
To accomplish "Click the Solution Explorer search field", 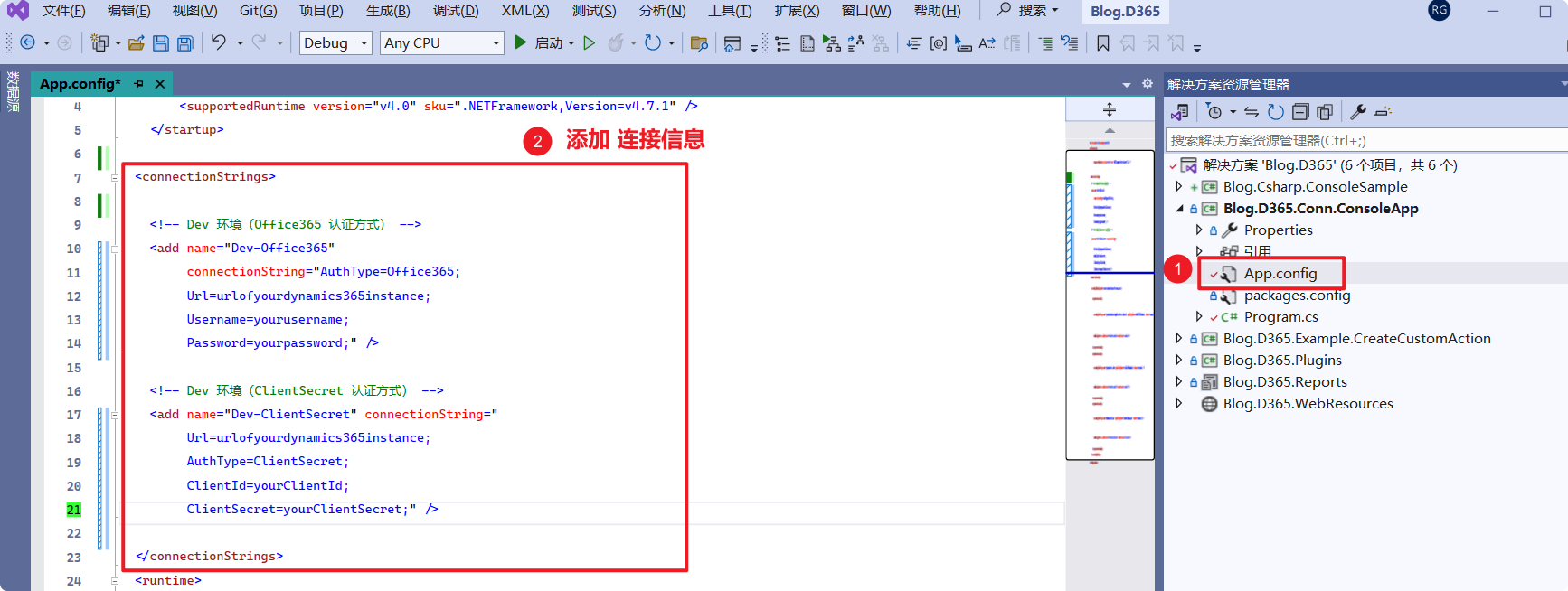I will [x=1365, y=140].
